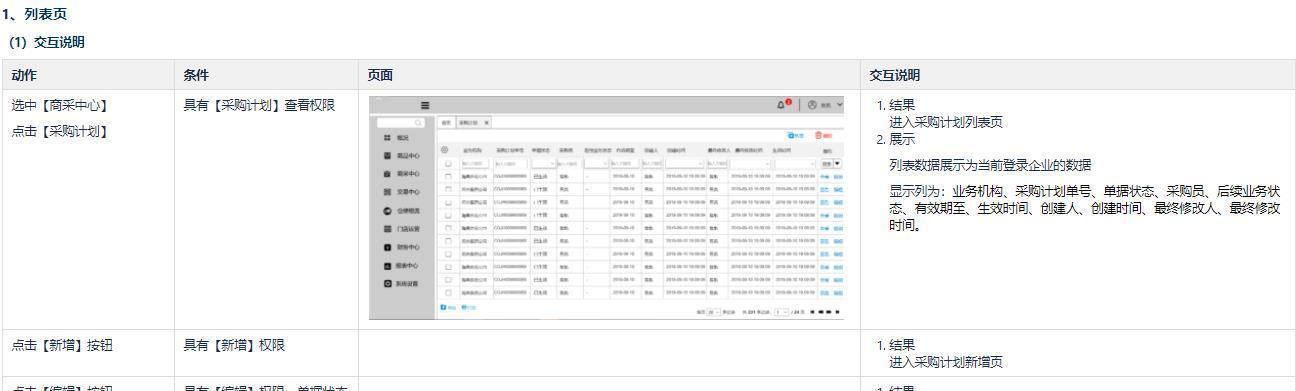Screen dimensions: 1296x391
Task: Click the blue 新增 button above table
Action: 796,135
